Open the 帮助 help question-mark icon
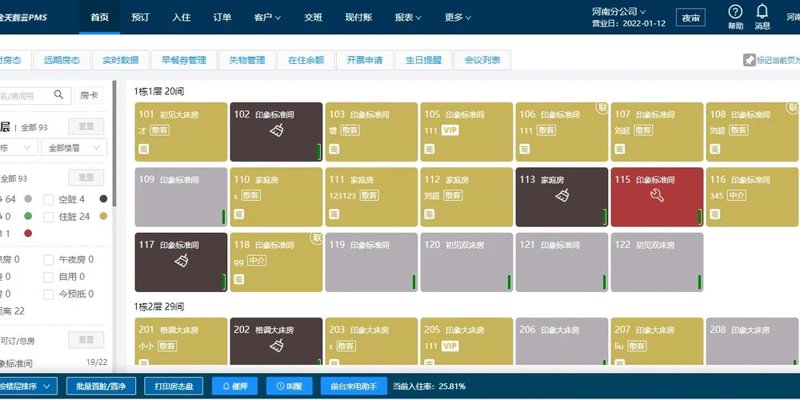This screenshot has width=800, height=400. click(x=735, y=12)
